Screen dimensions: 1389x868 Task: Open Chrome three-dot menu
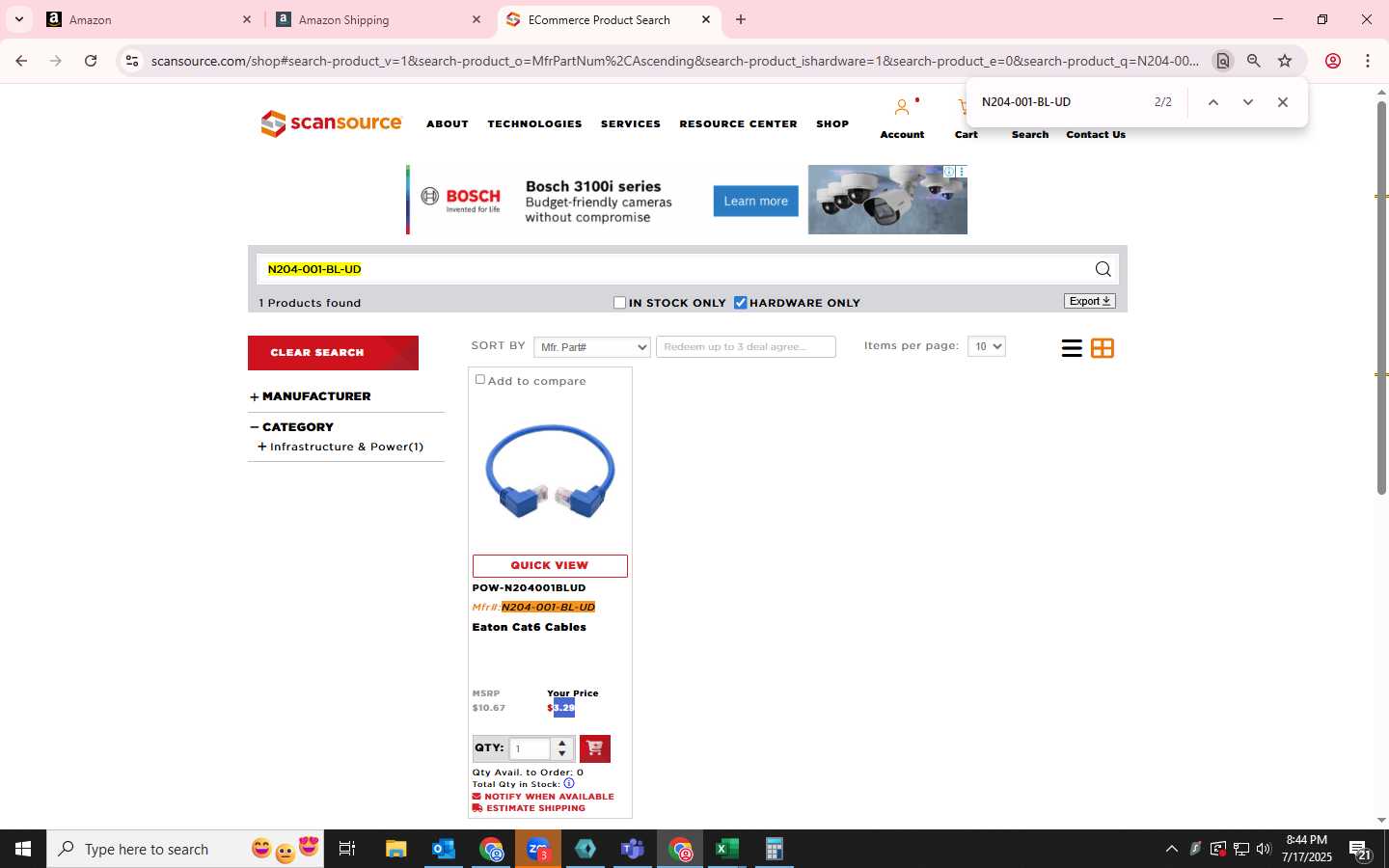1368,61
